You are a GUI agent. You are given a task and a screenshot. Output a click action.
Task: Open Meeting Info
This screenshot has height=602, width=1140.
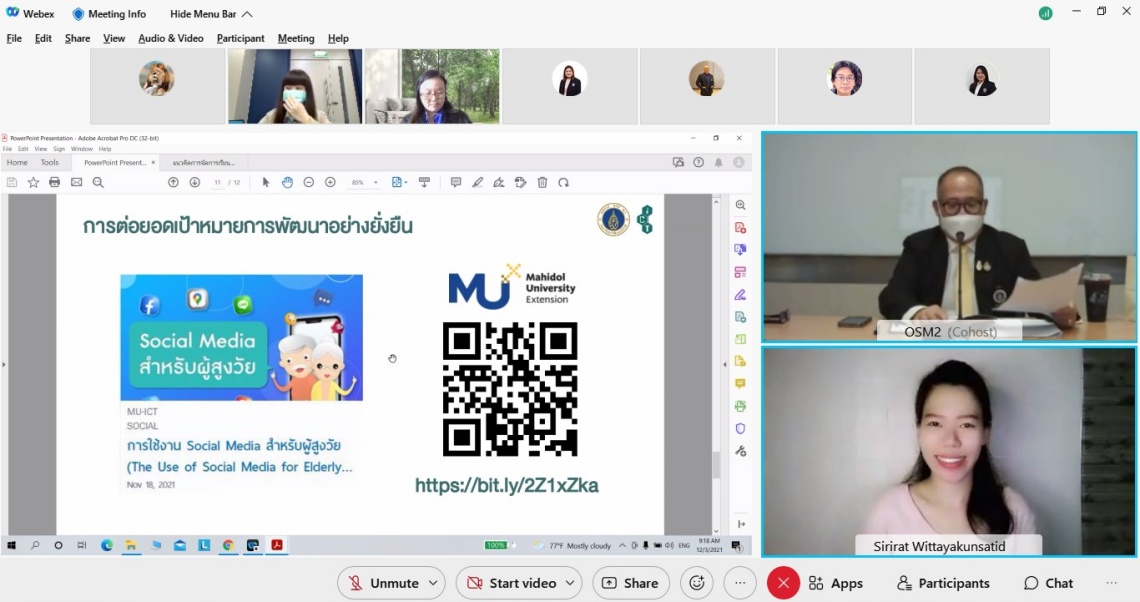click(109, 14)
